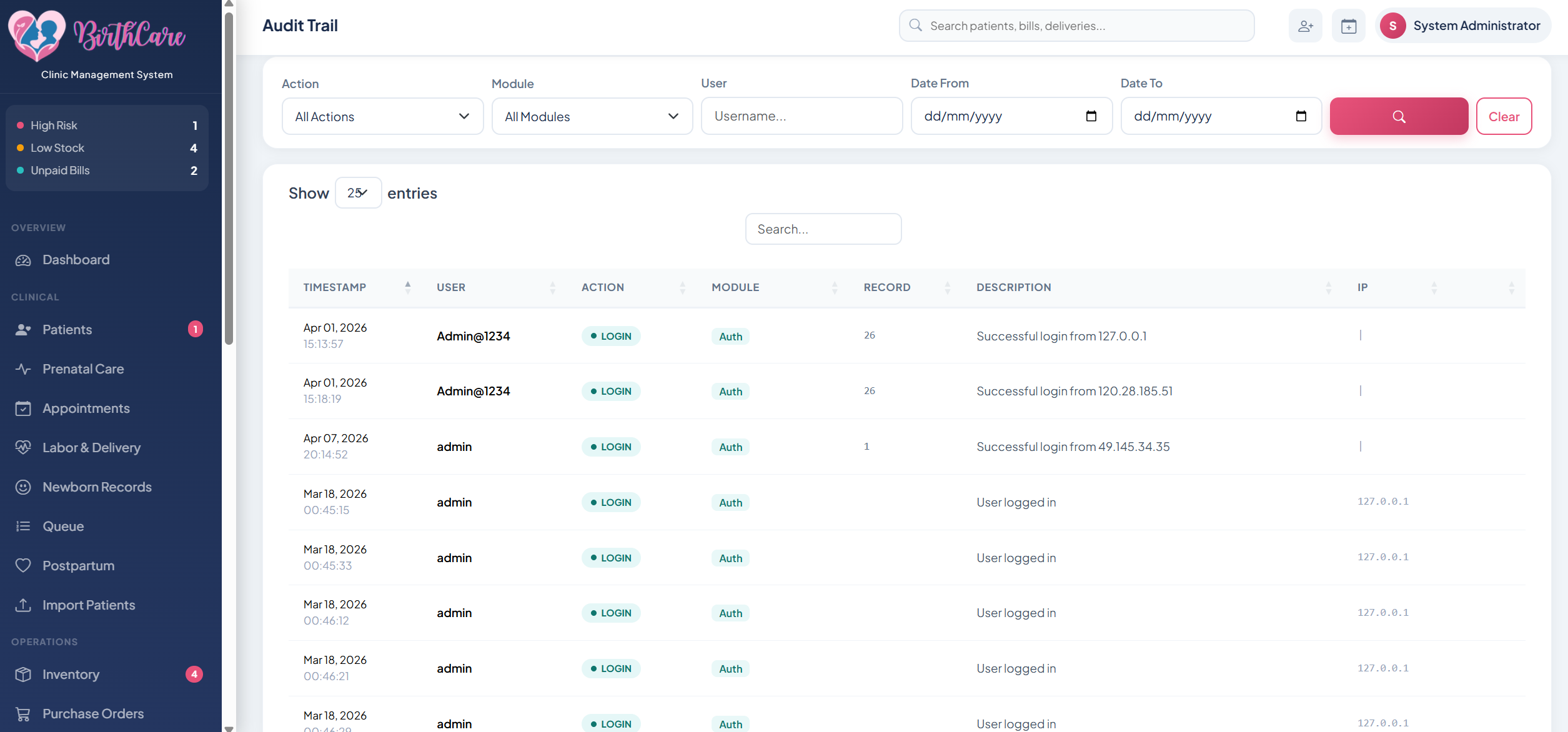1568x732 pixels.
Task: Click the Patients badge showing 1
Action: [x=196, y=329]
